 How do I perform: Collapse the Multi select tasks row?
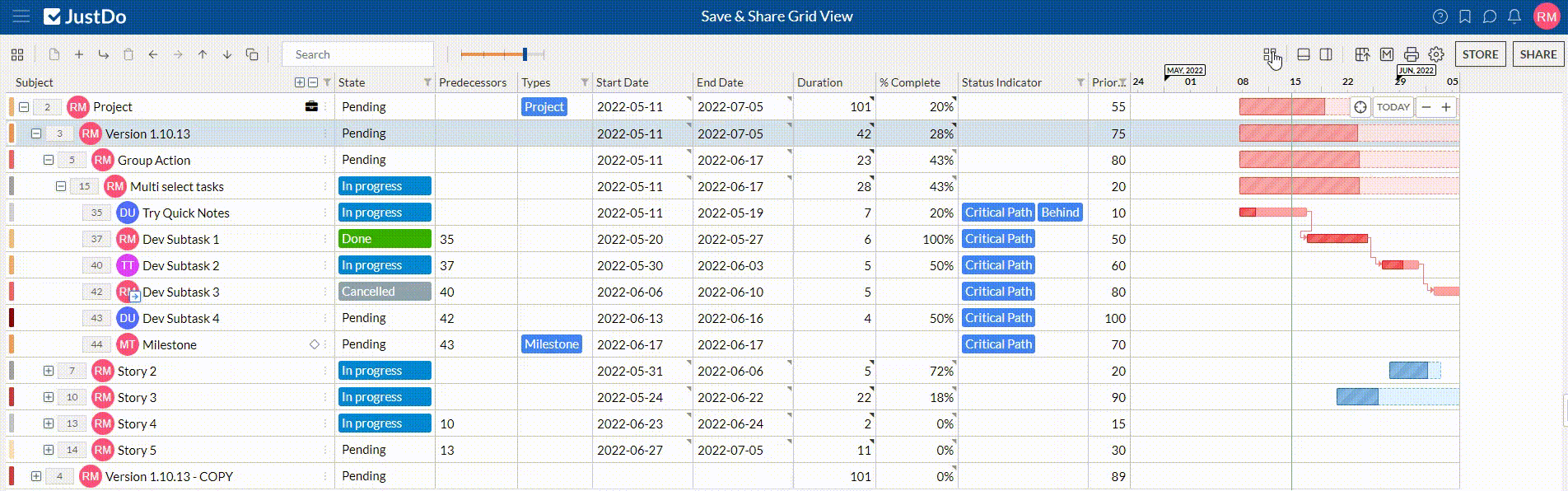61,186
